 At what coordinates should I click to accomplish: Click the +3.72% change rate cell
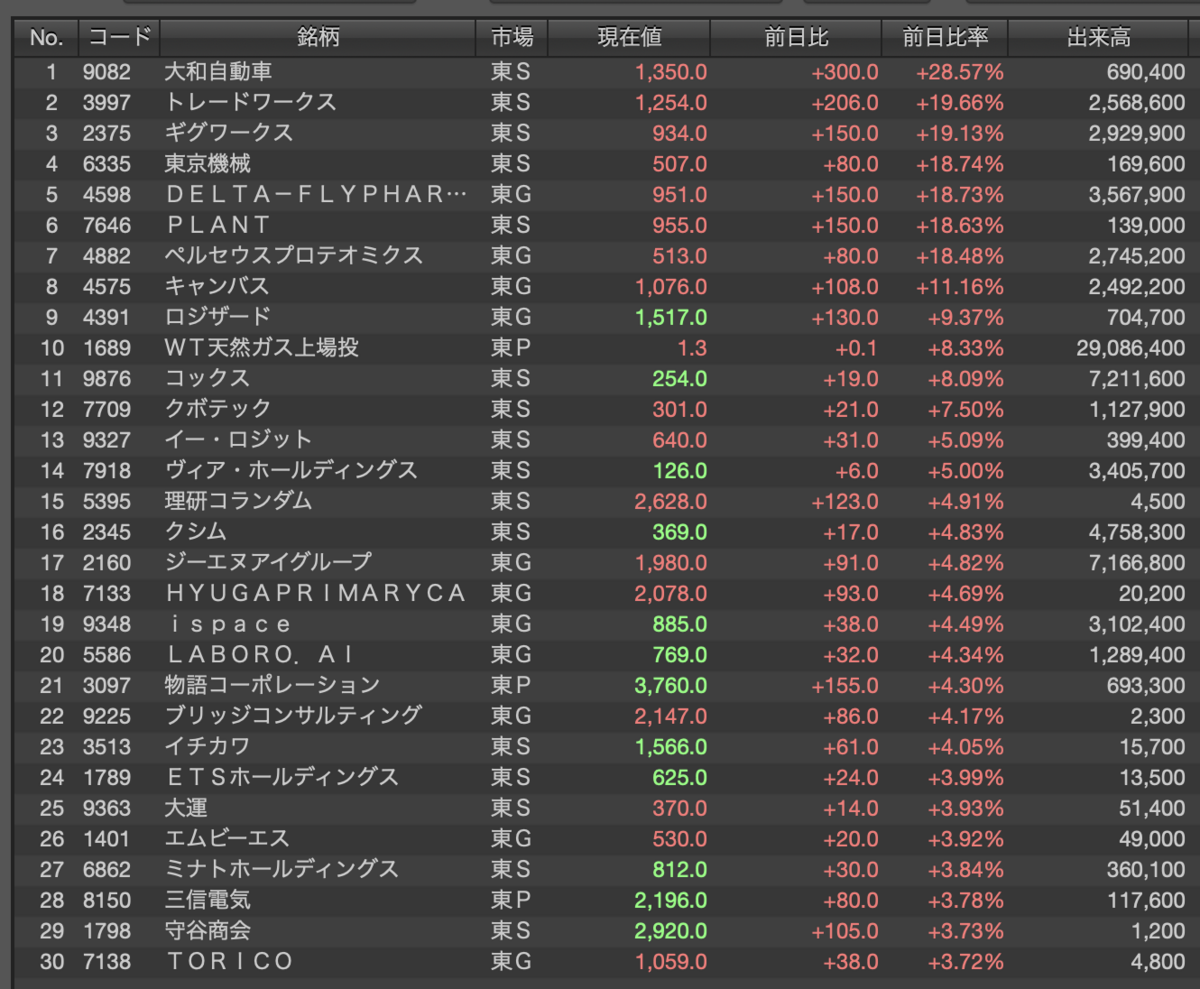(x=964, y=961)
